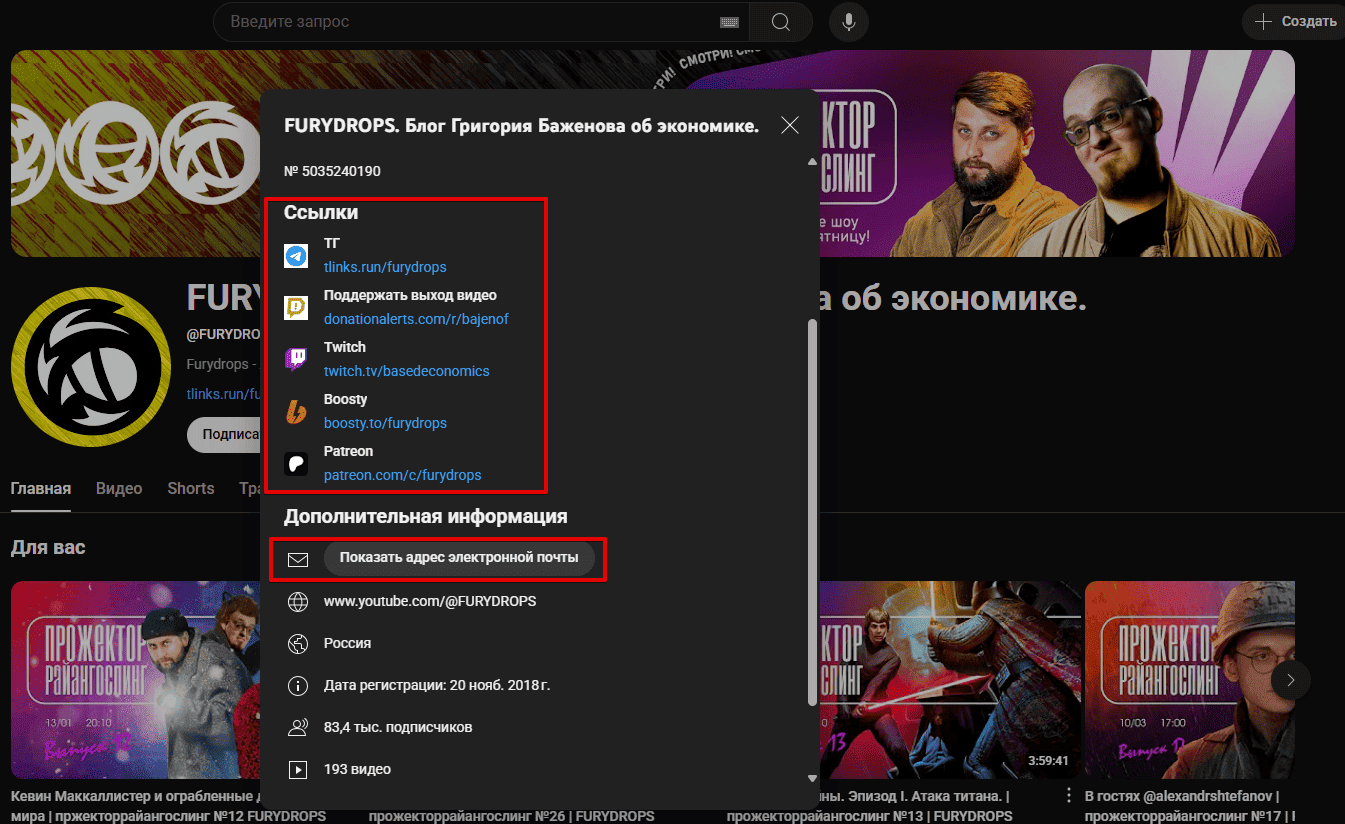Click the video count play icon
1345x824 pixels.
(x=297, y=770)
